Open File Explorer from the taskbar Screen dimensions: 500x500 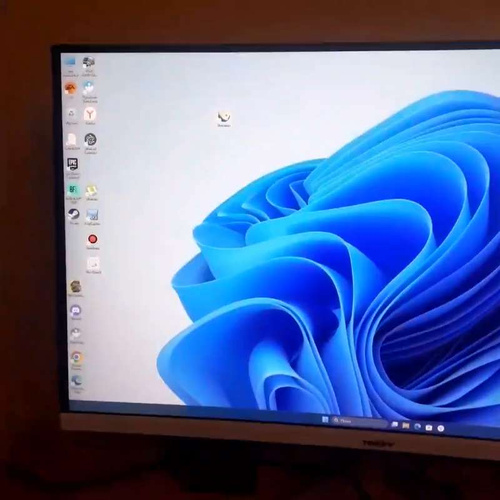406,425
